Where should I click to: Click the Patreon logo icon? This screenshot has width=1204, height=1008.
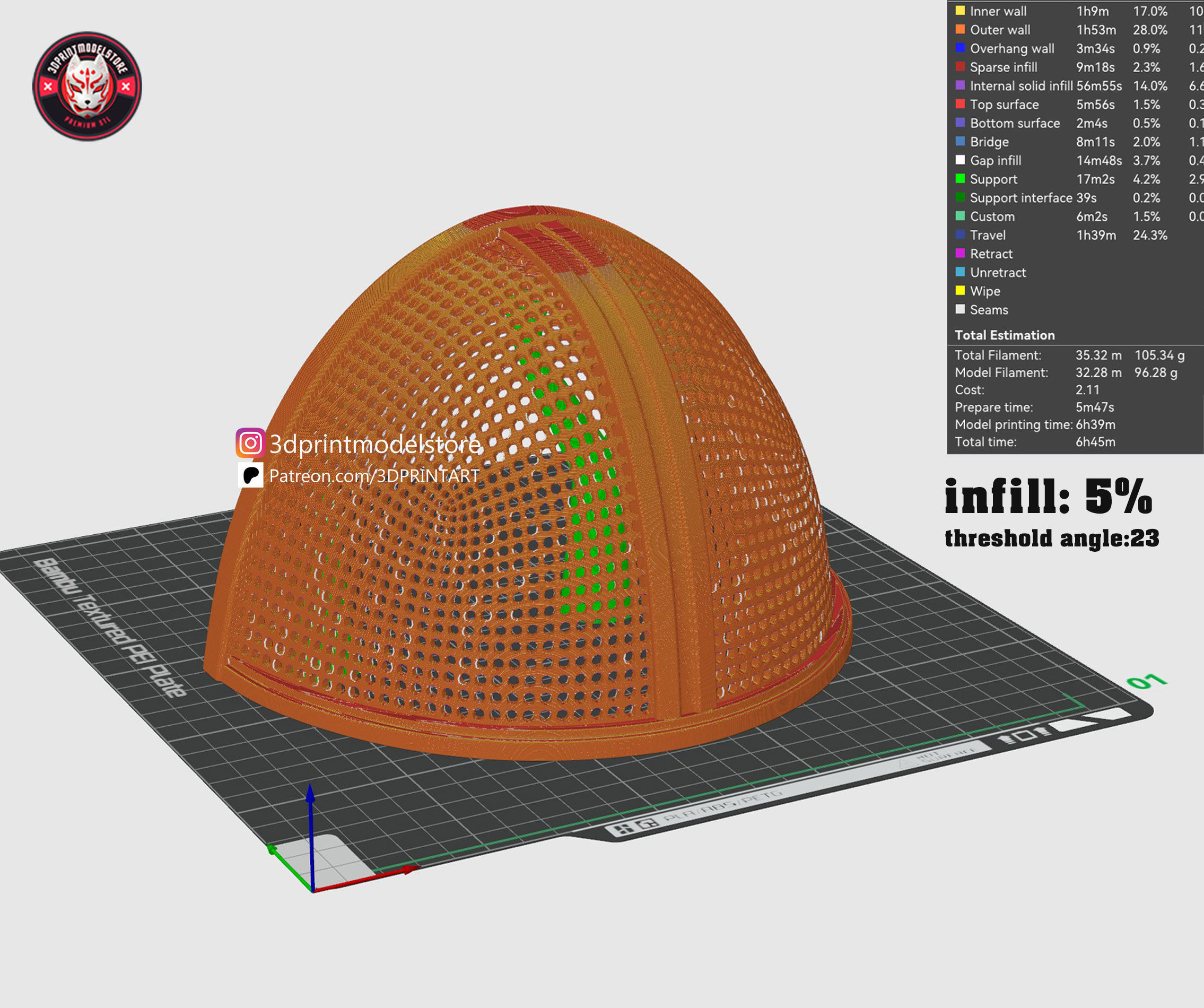250,475
